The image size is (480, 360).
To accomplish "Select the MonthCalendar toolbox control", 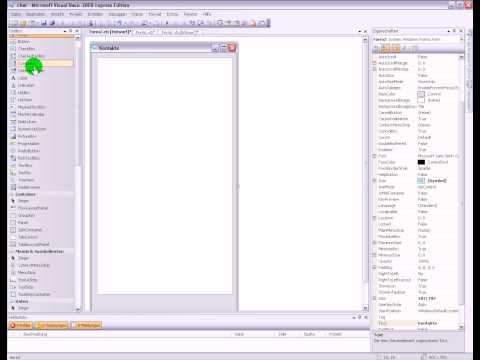I will point(41,114).
